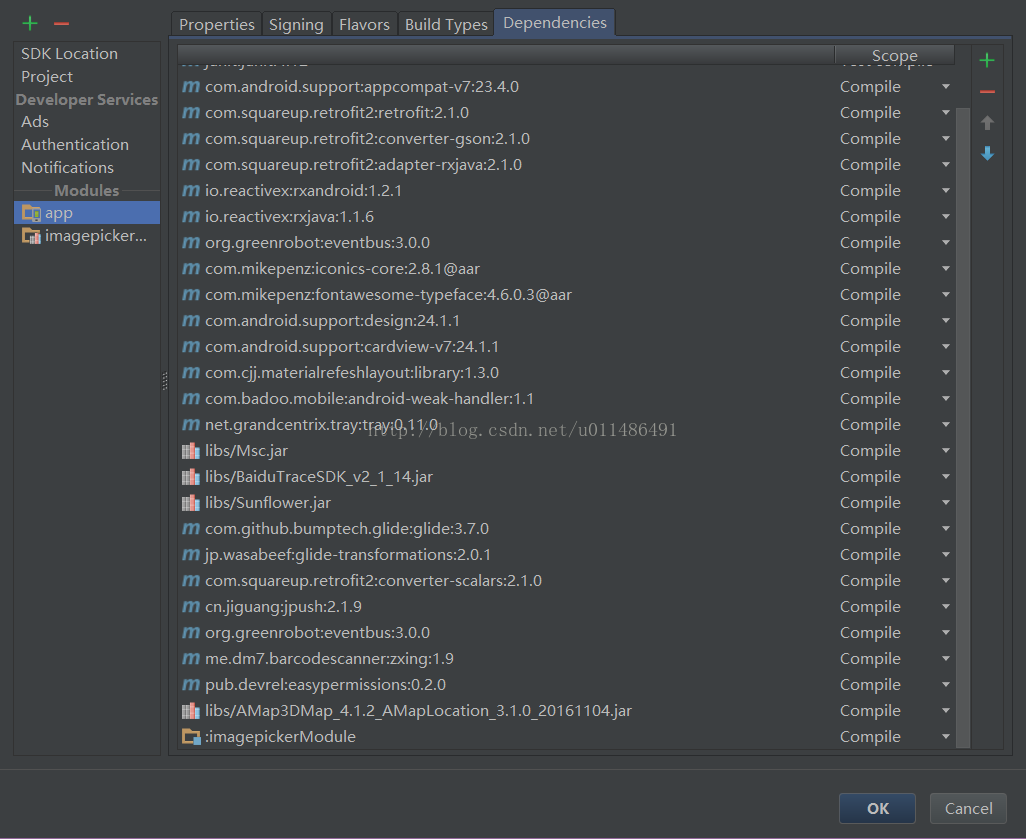1026x839 pixels.
Task: Click Maven icon for glide:3.7.0
Action: click(190, 528)
